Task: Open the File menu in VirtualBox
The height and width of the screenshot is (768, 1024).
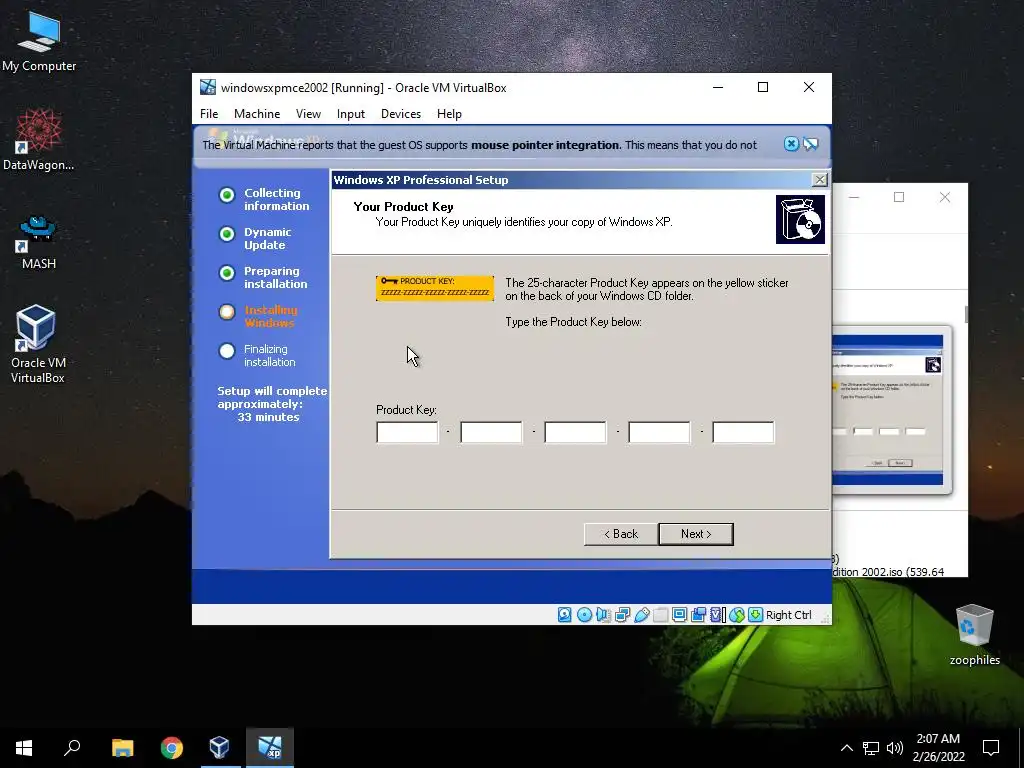Action: coord(209,114)
